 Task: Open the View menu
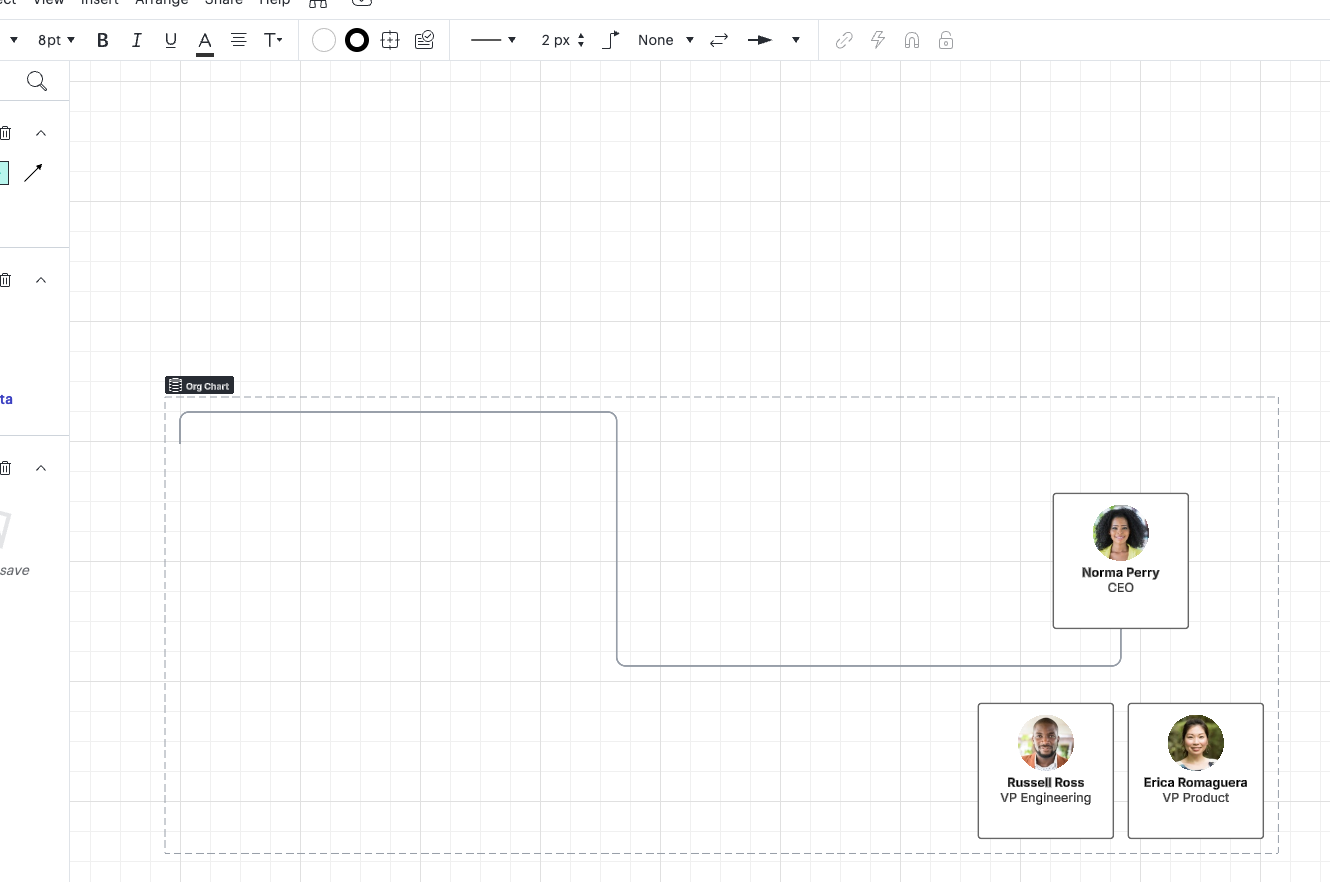[x=48, y=3]
